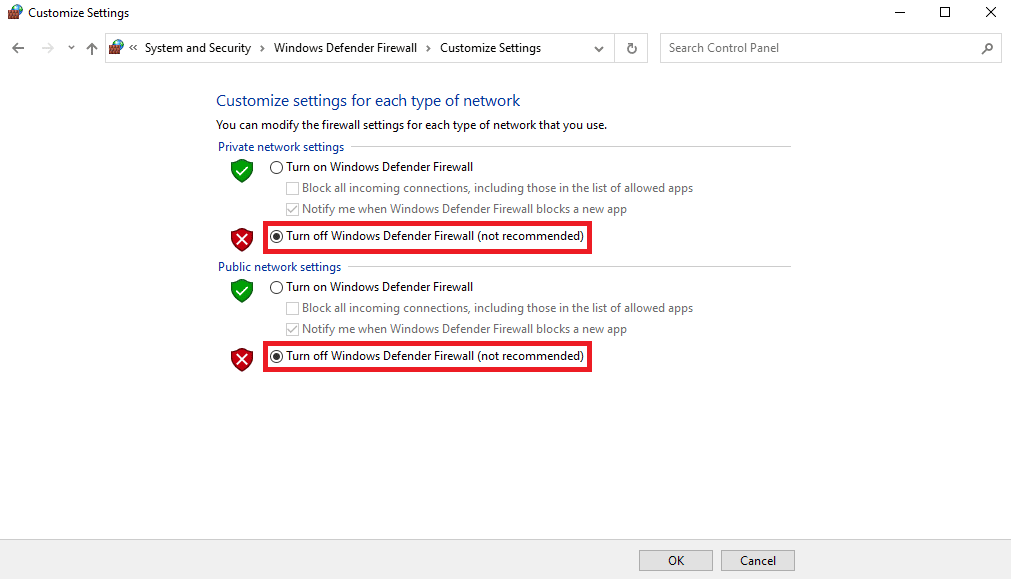Go up one level with the Up arrow
The image size is (1011, 579).
click(92, 48)
